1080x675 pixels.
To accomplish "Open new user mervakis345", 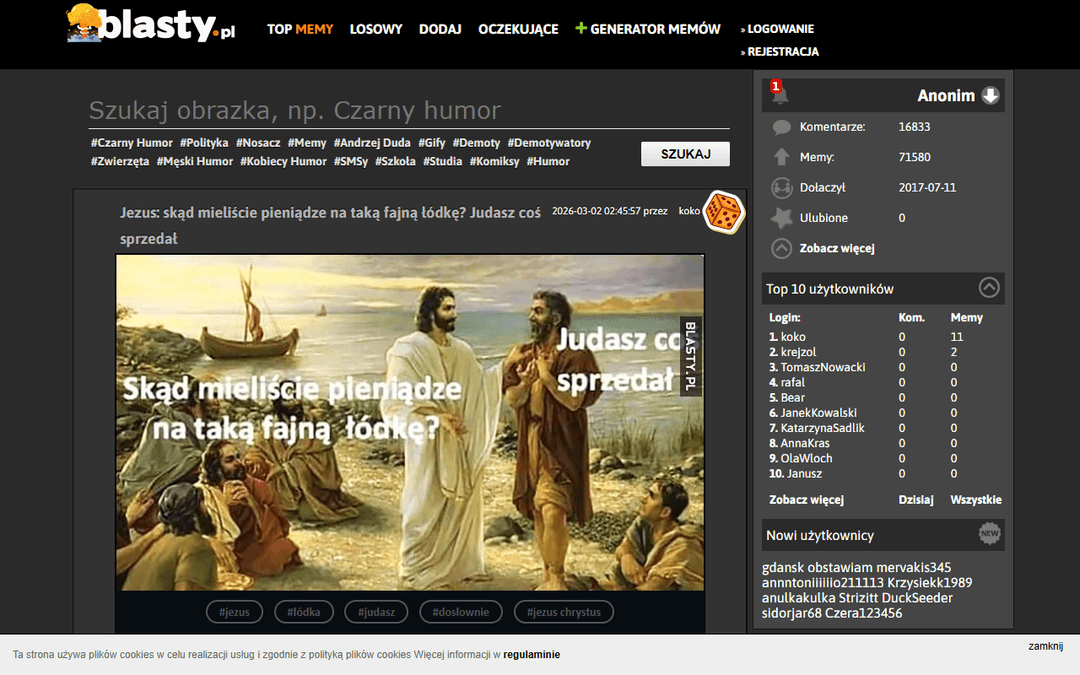I will (x=914, y=568).
